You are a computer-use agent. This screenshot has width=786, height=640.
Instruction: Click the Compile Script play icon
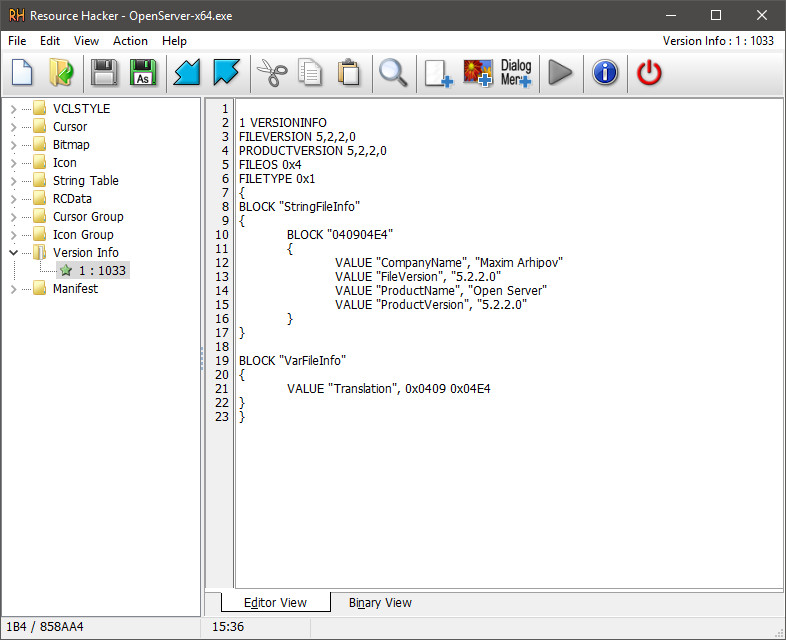click(x=560, y=73)
